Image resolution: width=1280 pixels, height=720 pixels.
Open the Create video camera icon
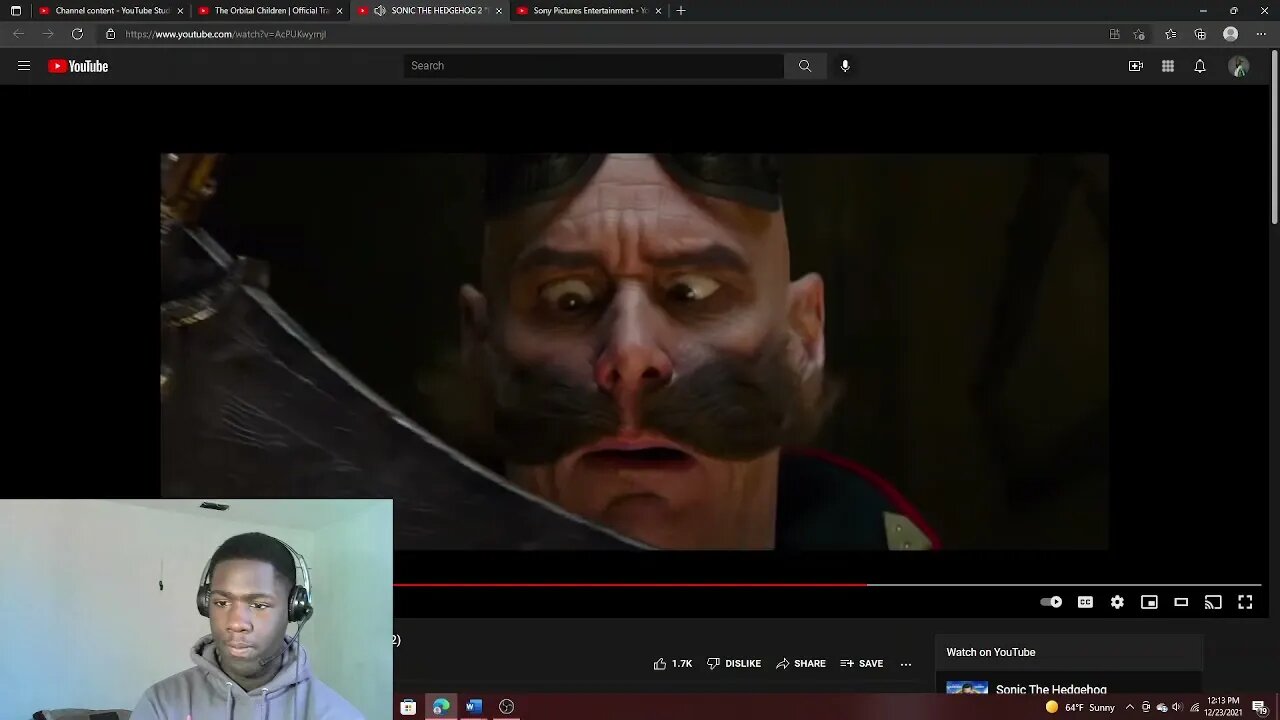pyautogui.click(x=1136, y=66)
